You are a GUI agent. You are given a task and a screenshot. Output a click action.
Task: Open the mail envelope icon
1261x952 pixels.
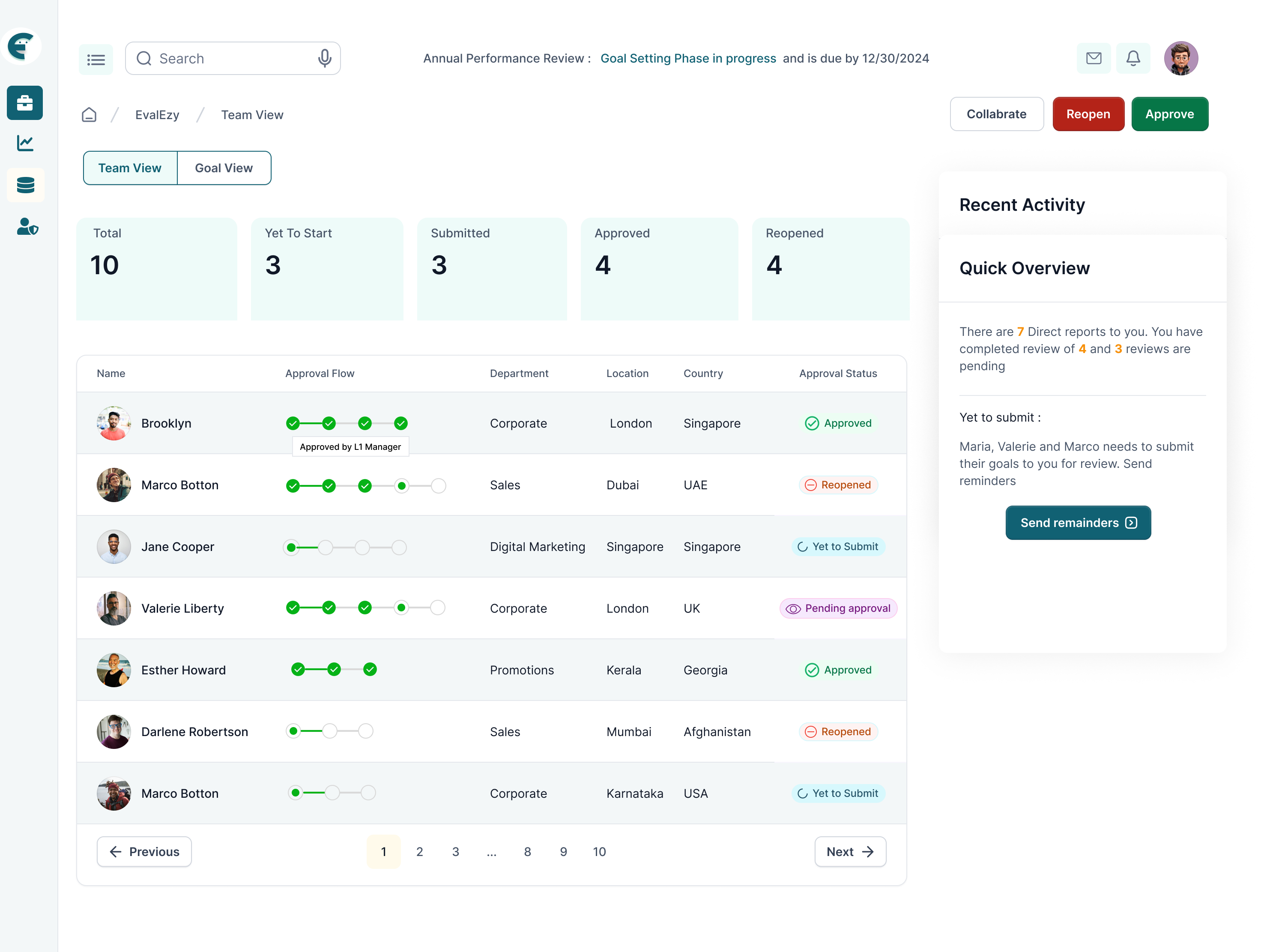(1094, 58)
